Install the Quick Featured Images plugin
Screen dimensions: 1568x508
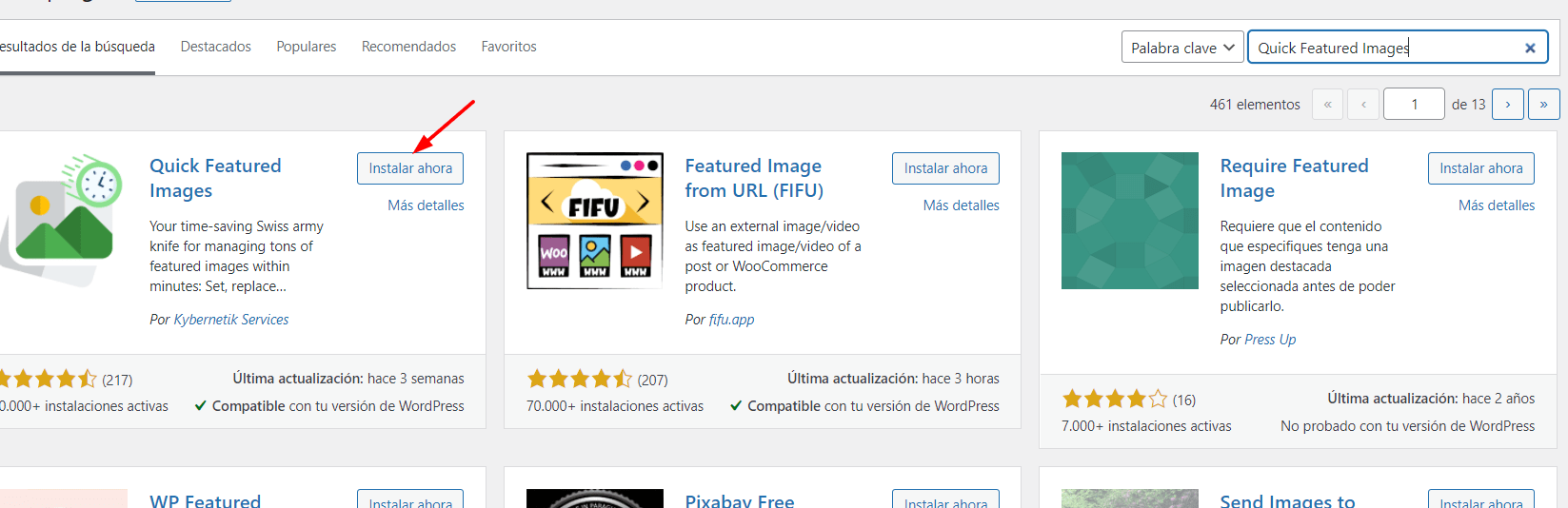click(410, 168)
